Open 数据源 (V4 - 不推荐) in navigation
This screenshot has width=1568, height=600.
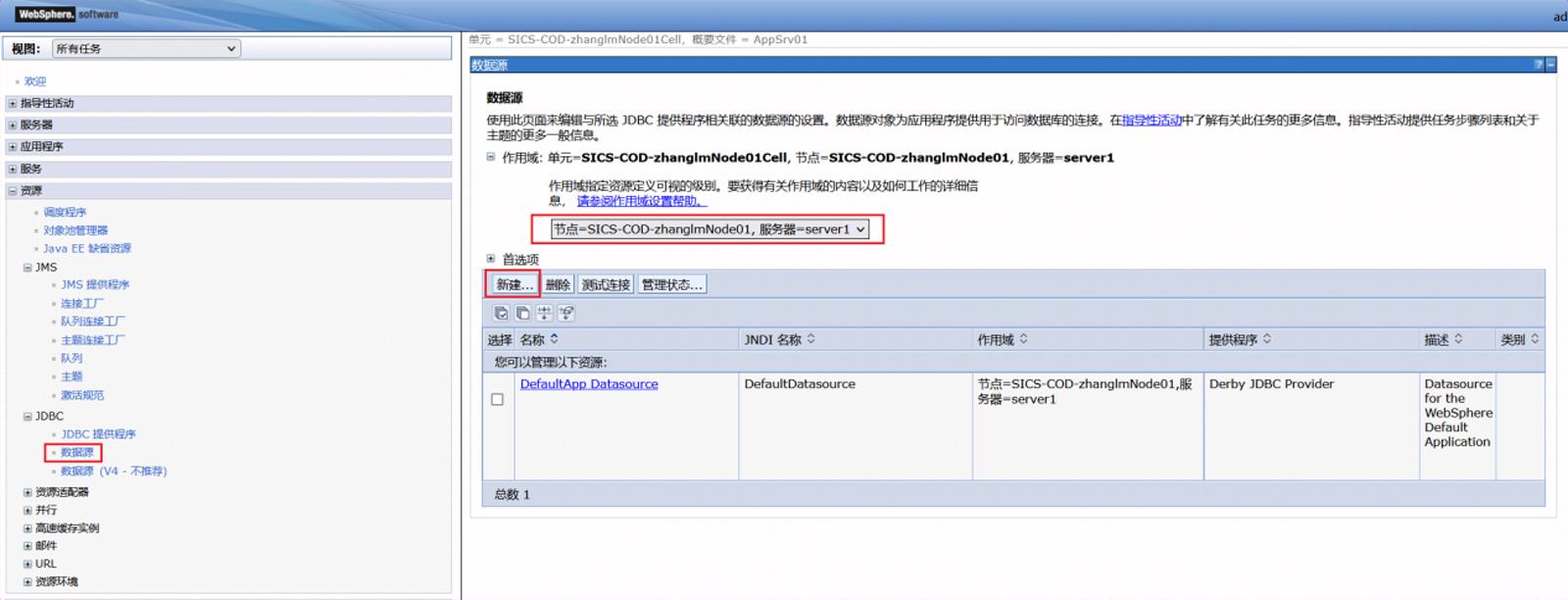(x=114, y=471)
